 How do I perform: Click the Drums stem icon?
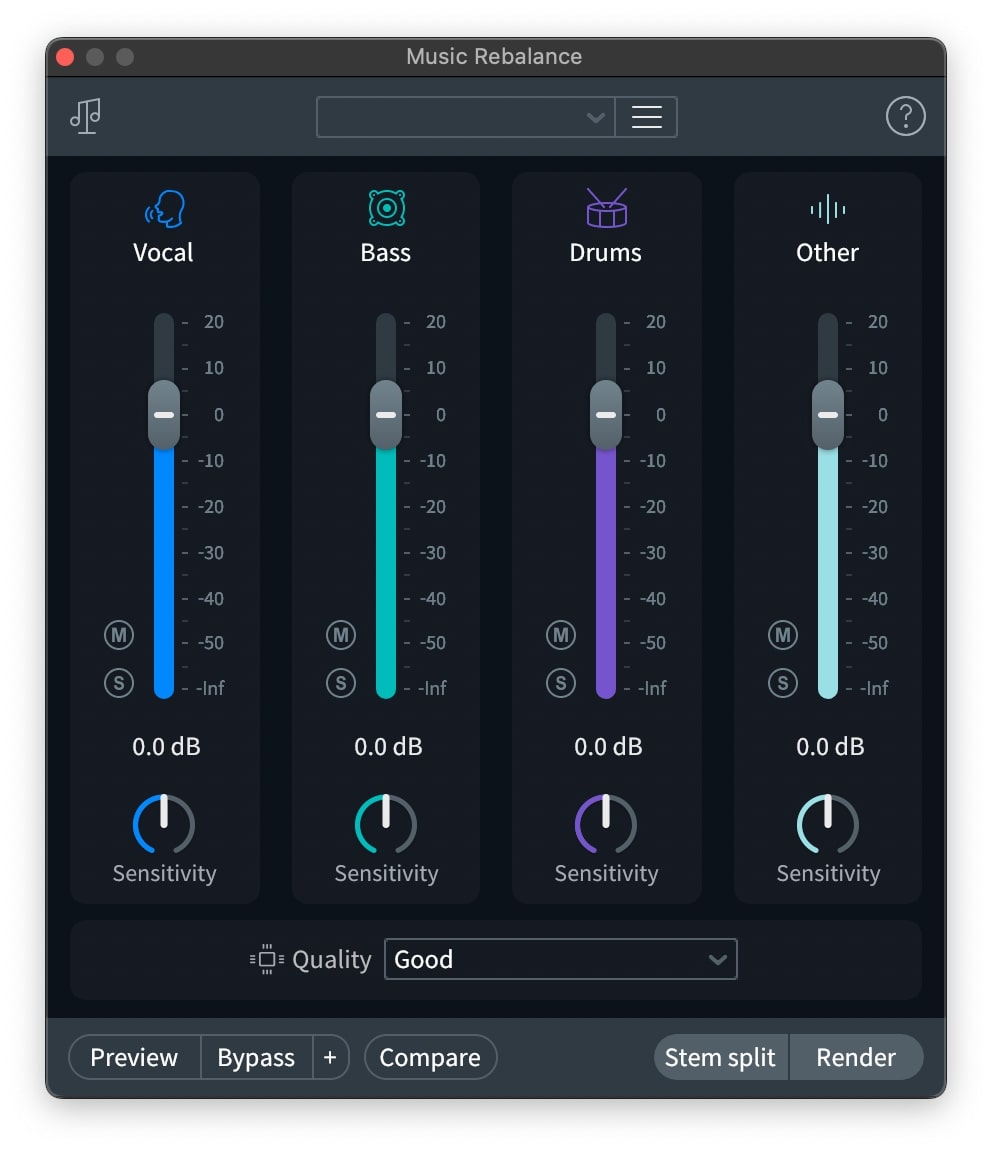[x=605, y=208]
